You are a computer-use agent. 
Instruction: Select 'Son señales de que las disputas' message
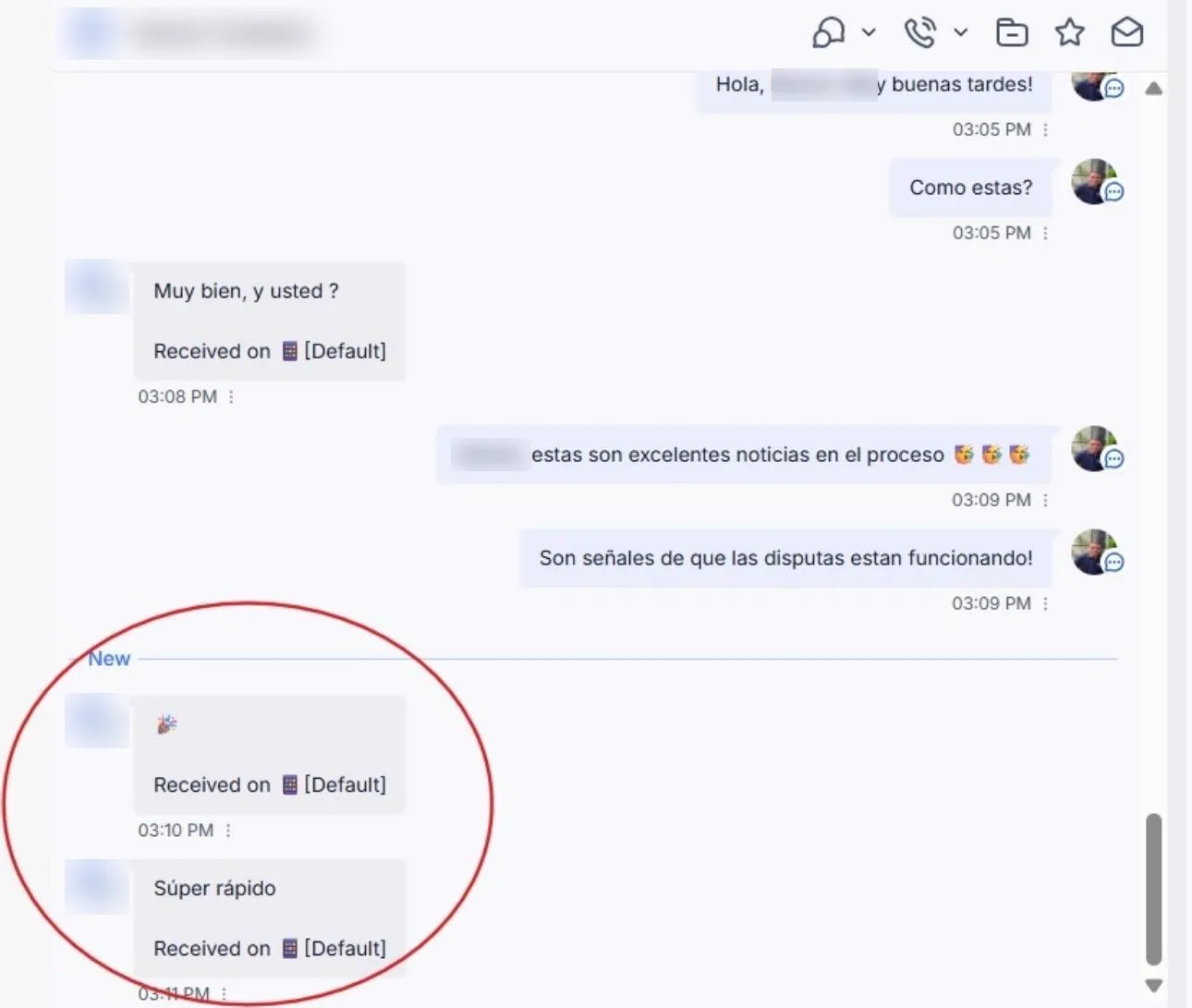coord(785,558)
